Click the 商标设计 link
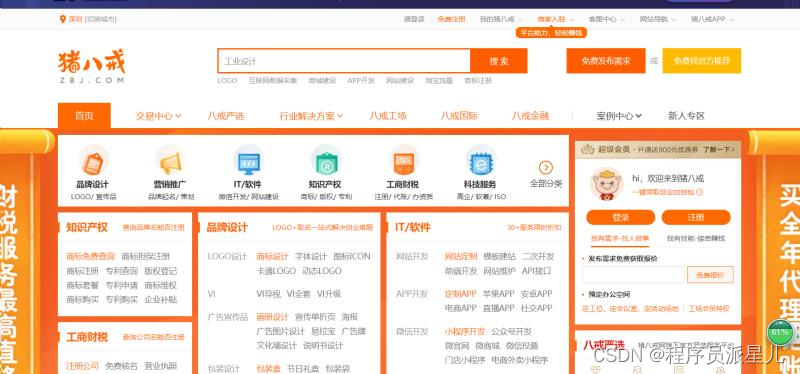The height and width of the screenshot is (374, 800). pos(272,256)
